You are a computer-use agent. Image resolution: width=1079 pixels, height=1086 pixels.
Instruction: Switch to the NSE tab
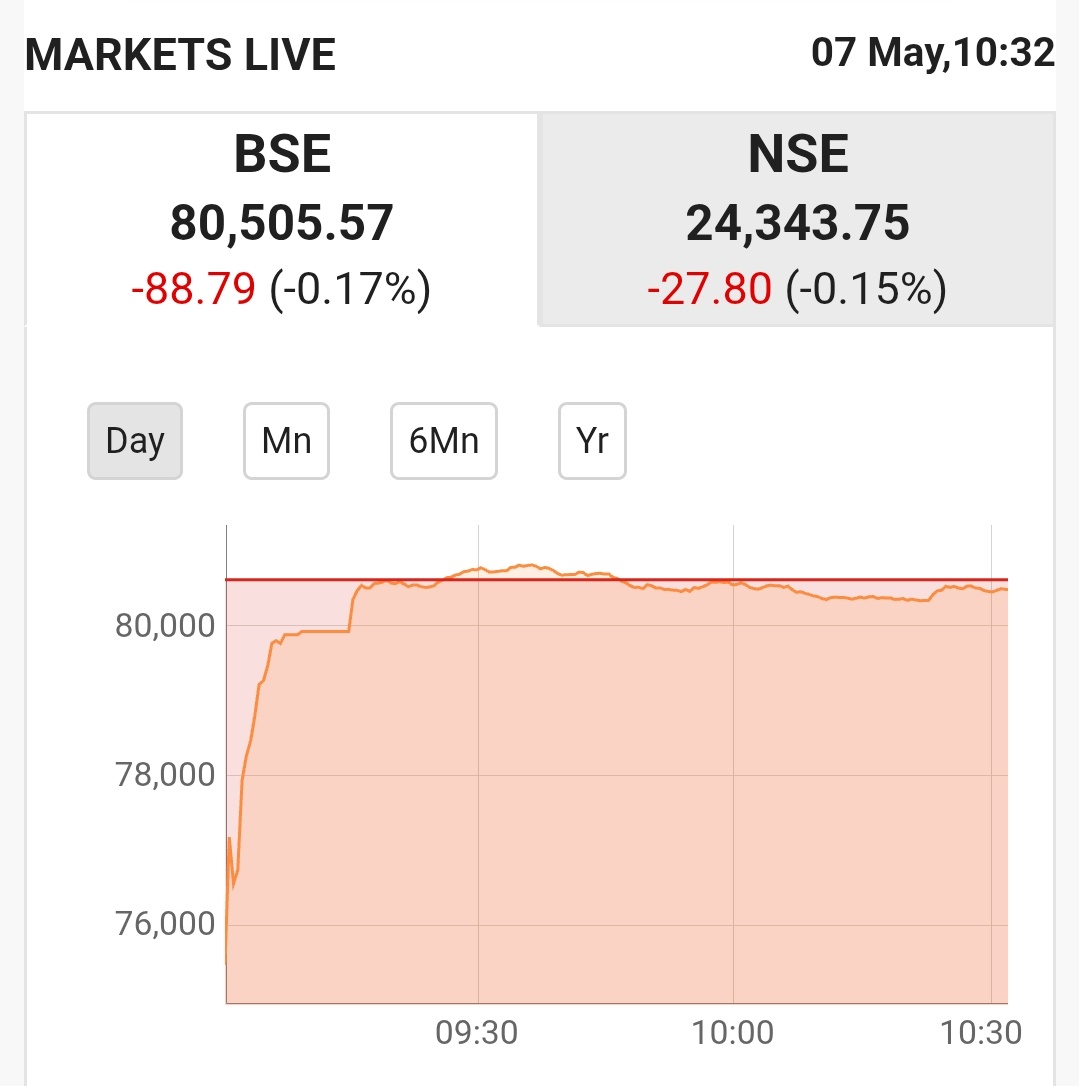click(797, 156)
